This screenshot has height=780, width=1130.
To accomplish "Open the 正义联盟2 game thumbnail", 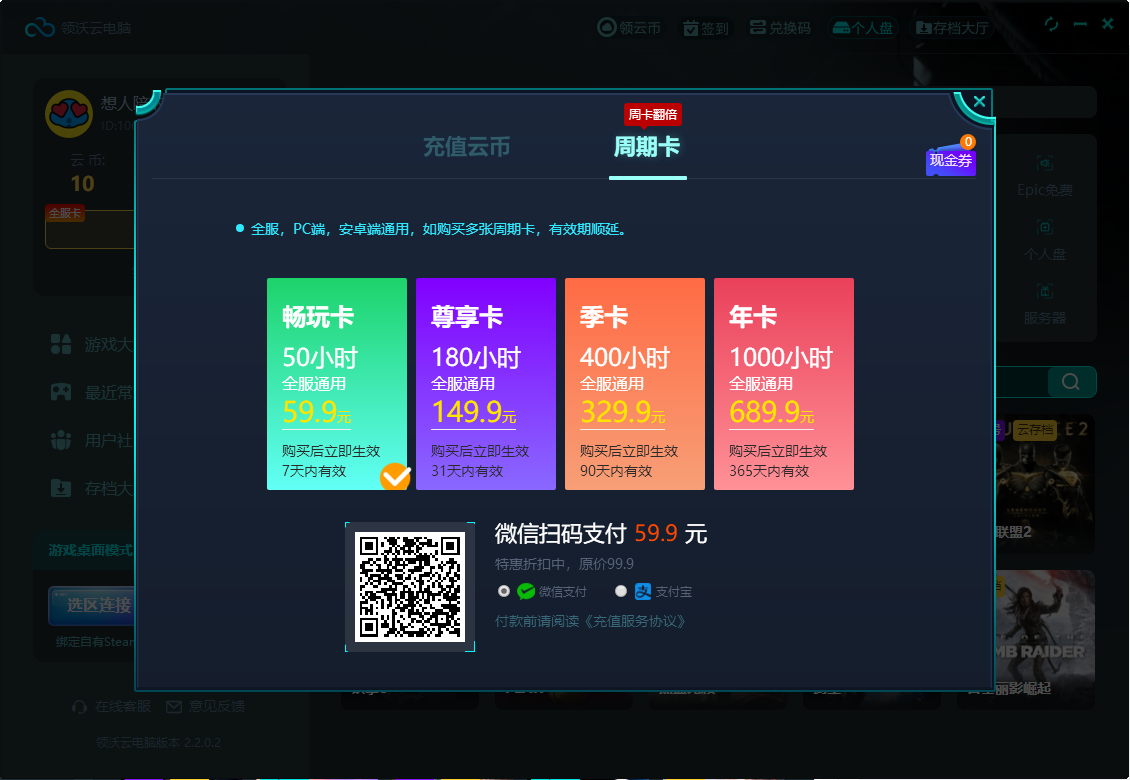I will pos(1046,484).
